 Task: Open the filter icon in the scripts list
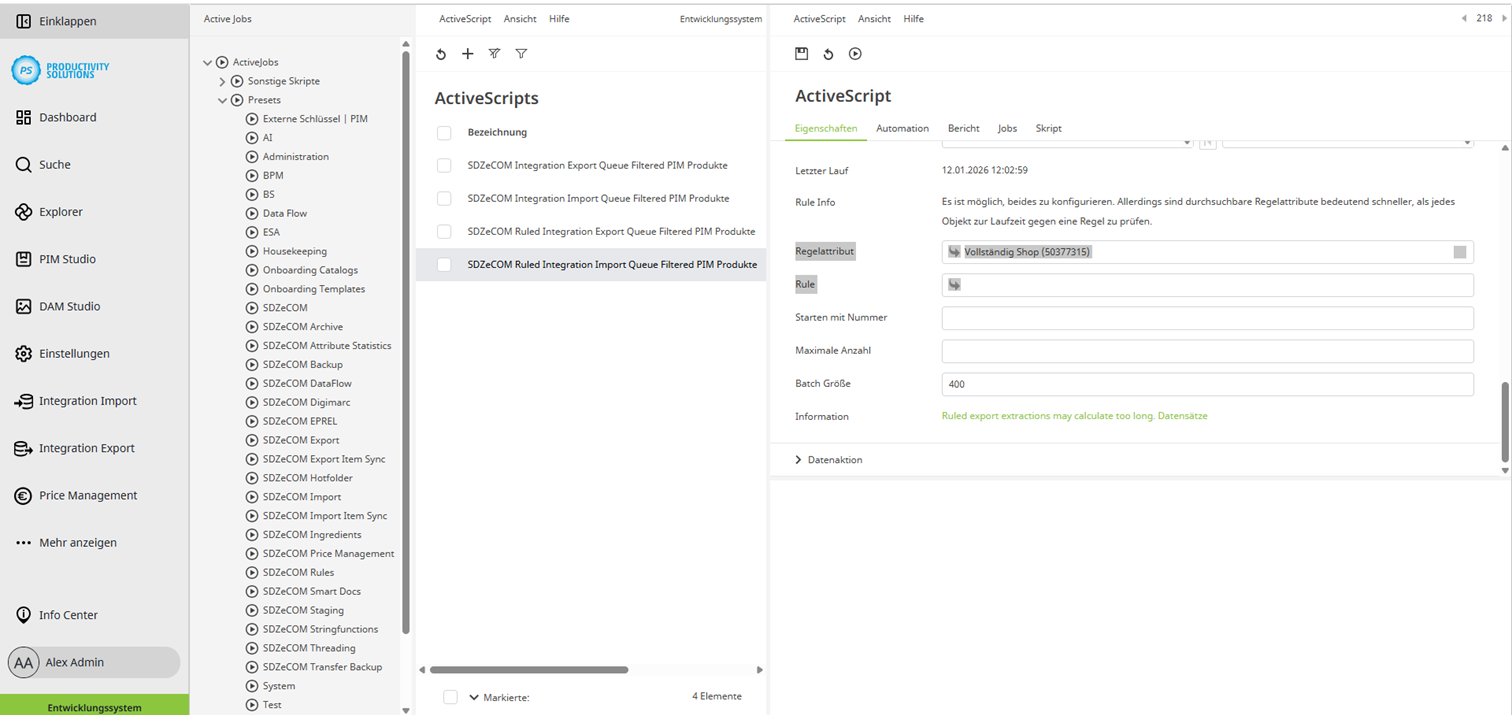pos(521,53)
